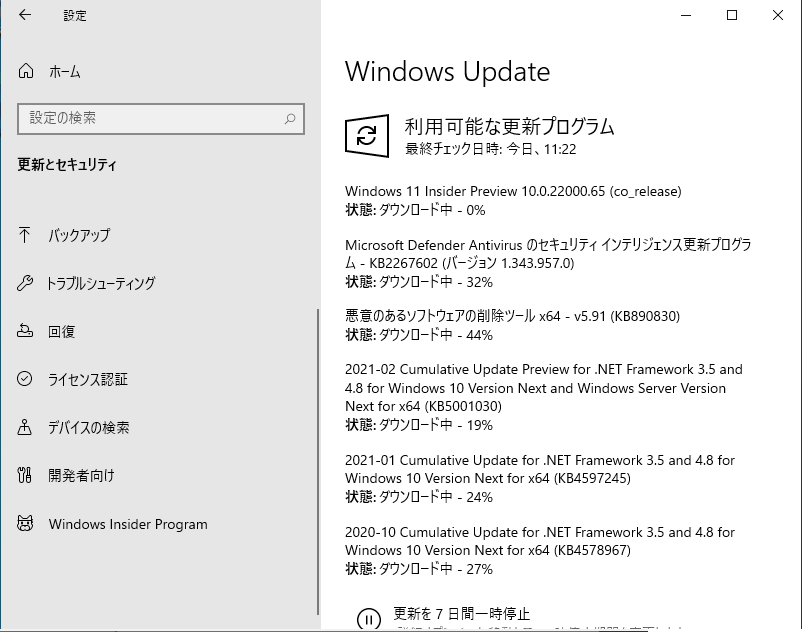The image size is (802, 632).
Task: Click the Find my device icon
Action: click(25, 427)
